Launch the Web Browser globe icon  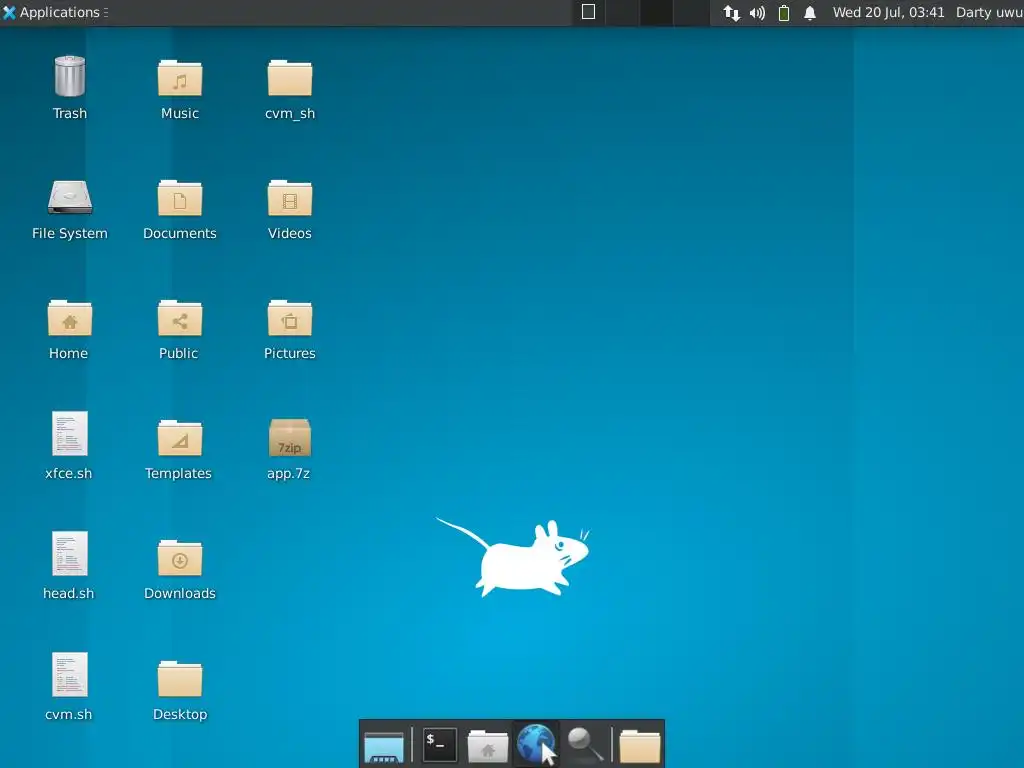[x=536, y=744]
